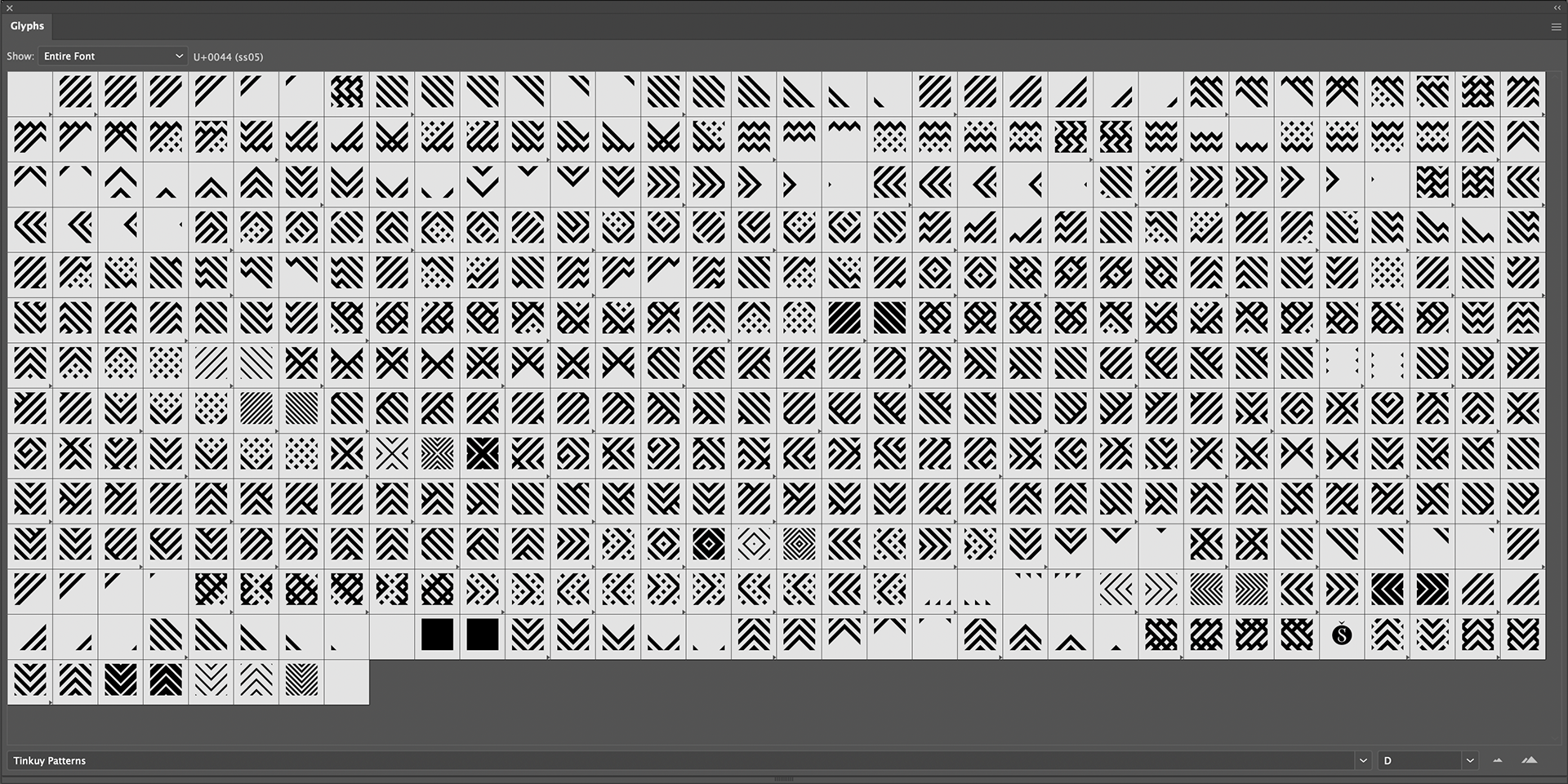Expand the font style D dropdown arrow
Viewport: 1568px width, 784px height.
[1470, 760]
